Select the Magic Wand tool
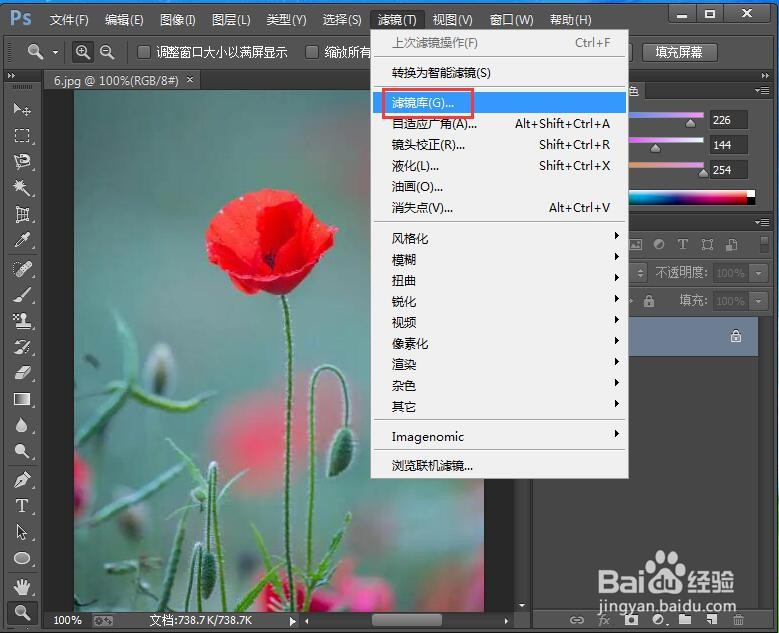779x633 pixels. (22, 188)
